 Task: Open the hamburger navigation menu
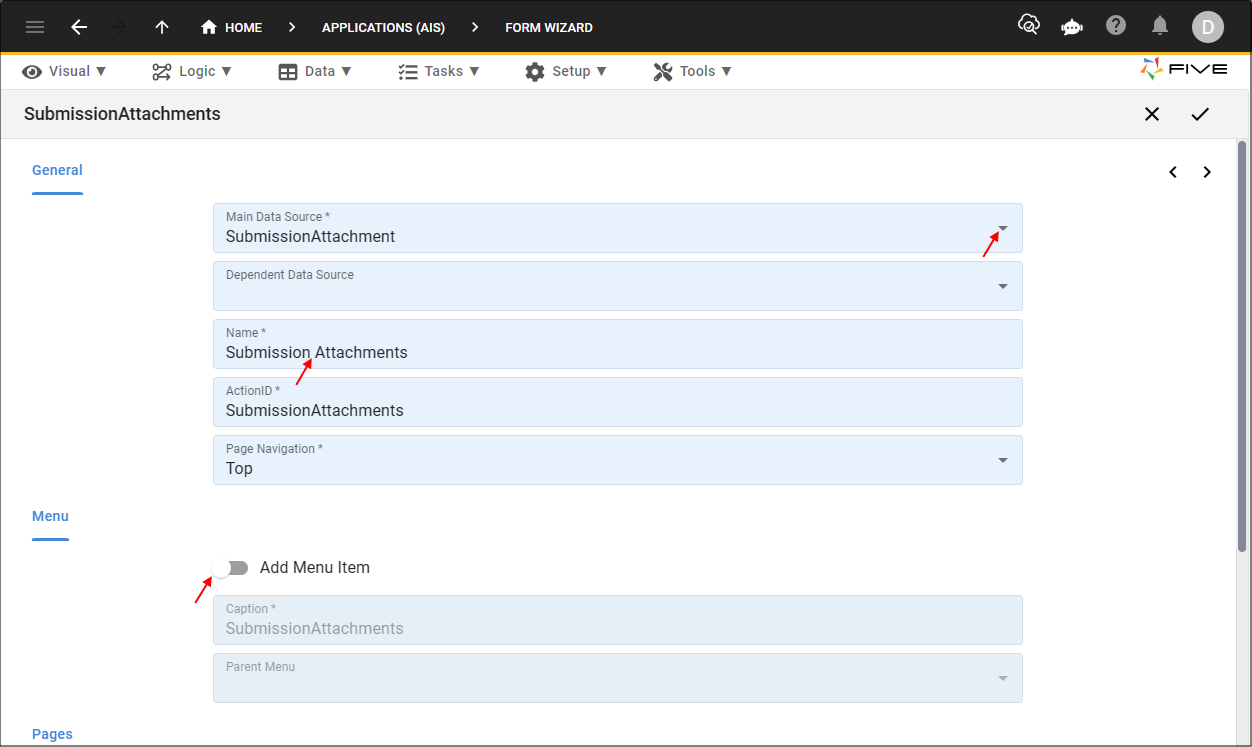[x=35, y=26]
